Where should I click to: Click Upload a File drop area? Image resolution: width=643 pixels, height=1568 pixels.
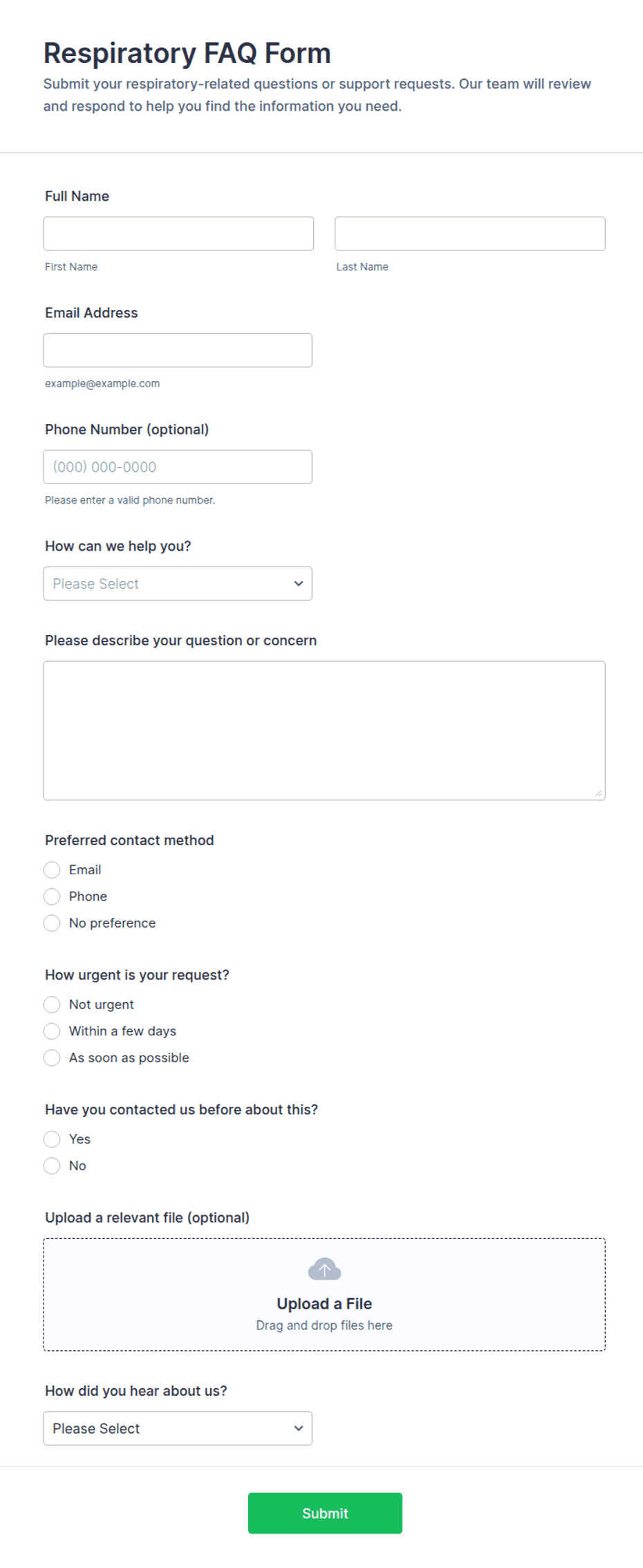pyautogui.click(x=324, y=1294)
